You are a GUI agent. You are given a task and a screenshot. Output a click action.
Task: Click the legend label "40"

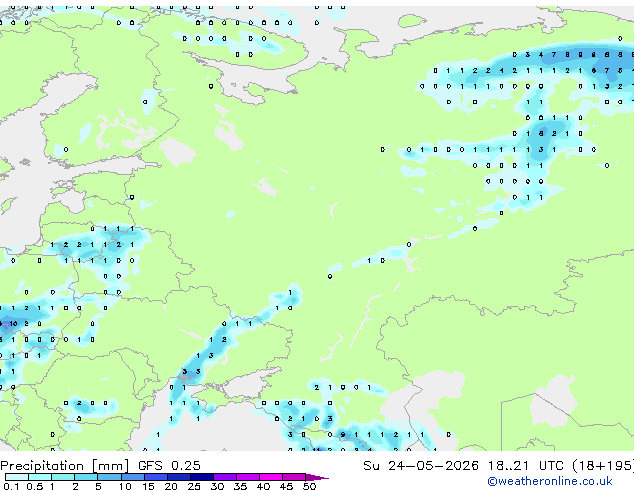[x=263, y=486]
